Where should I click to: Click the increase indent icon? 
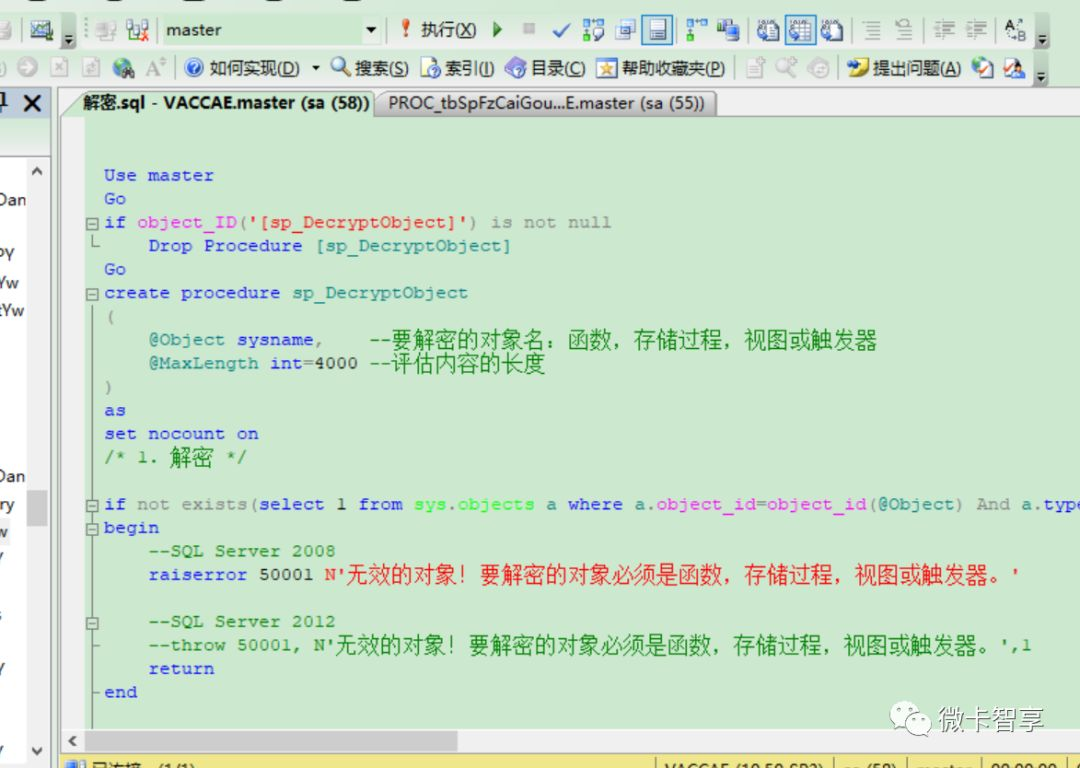coord(977,30)
